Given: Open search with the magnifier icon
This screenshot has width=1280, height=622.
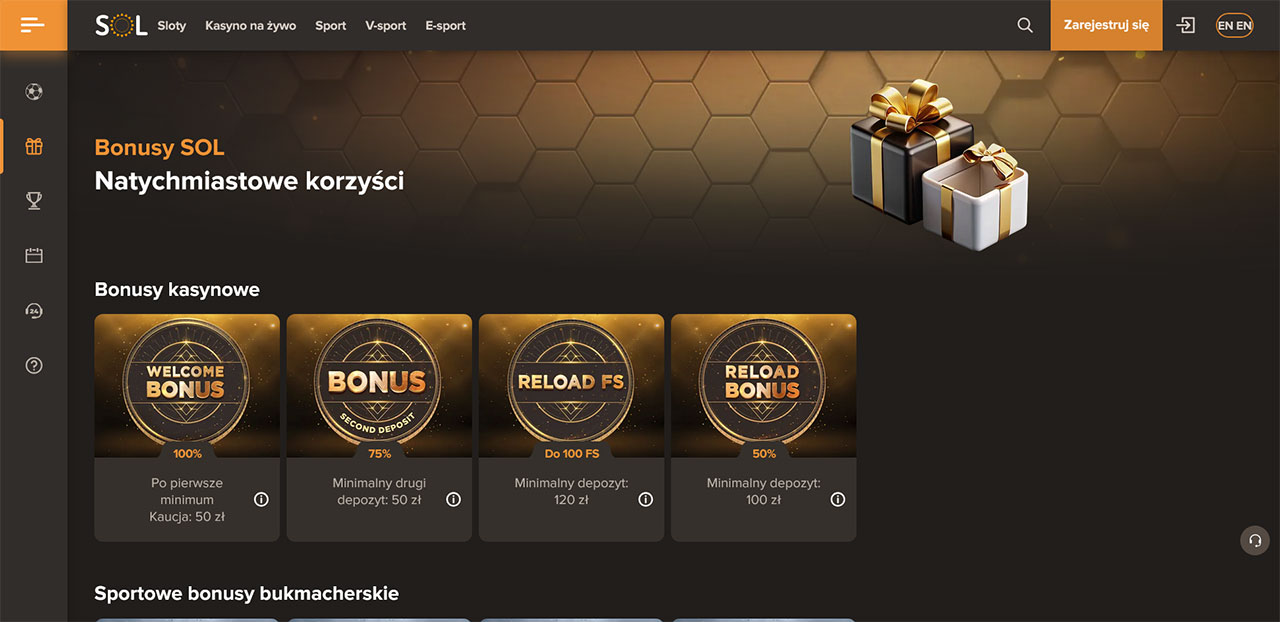Looking at the screenshot, I should pyautogui.click(x=1025, y=26).
